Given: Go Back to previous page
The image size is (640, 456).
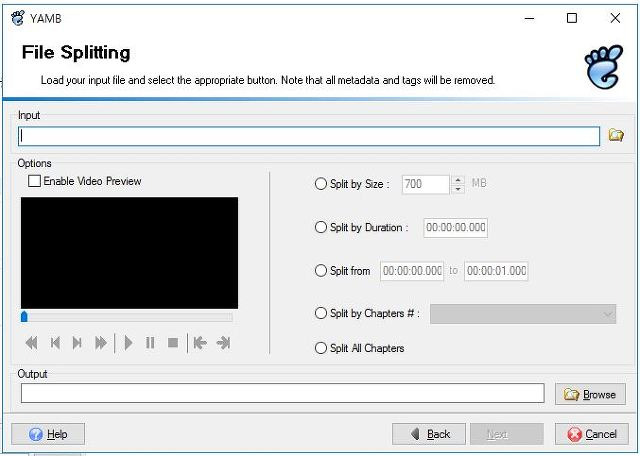Looking at the screenshot, I should (429, 434).
